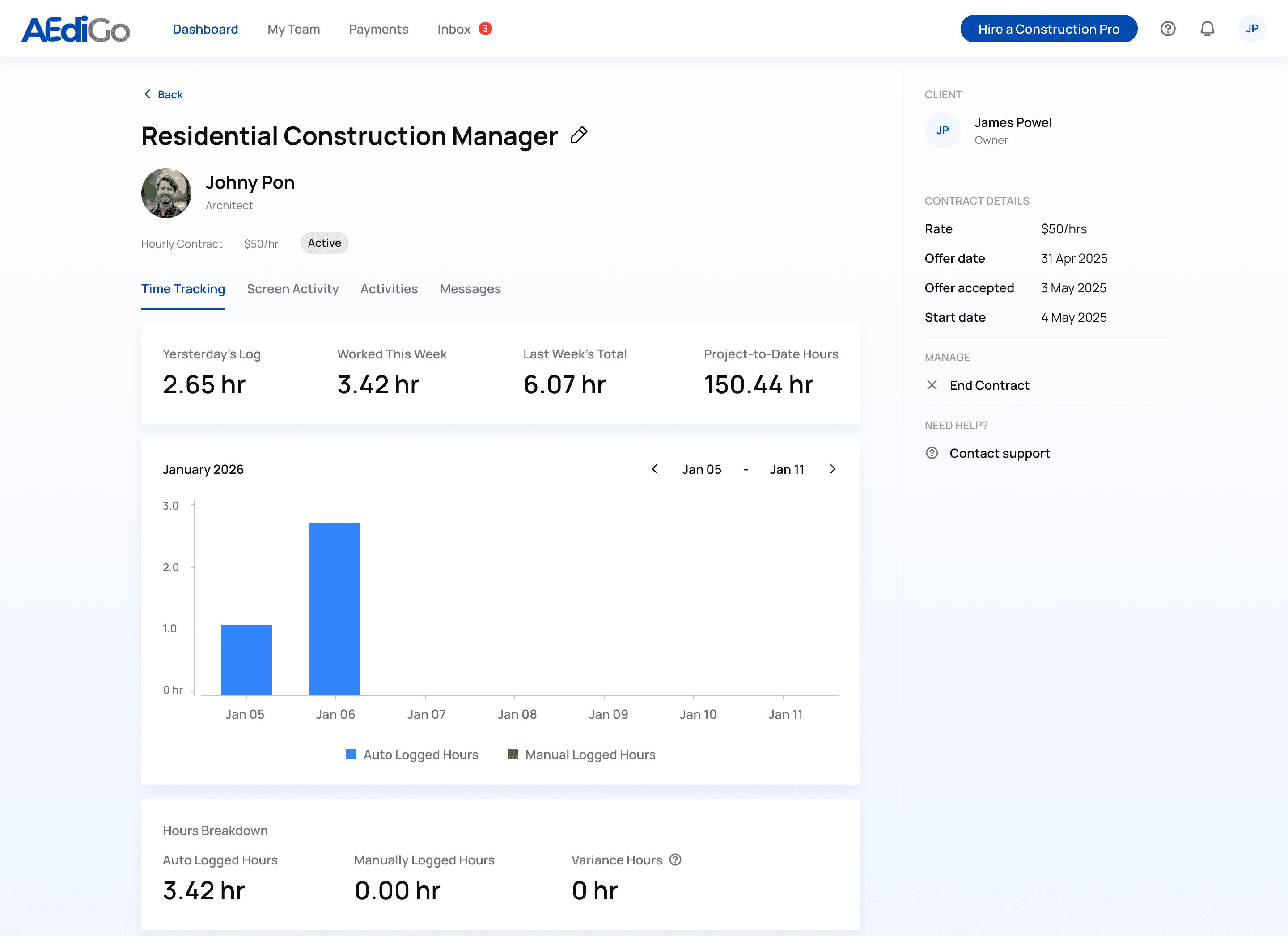The image size is (1288, 936).
Task: Click the '6.07 hr' last week's total
Action: tap(564, 384)
